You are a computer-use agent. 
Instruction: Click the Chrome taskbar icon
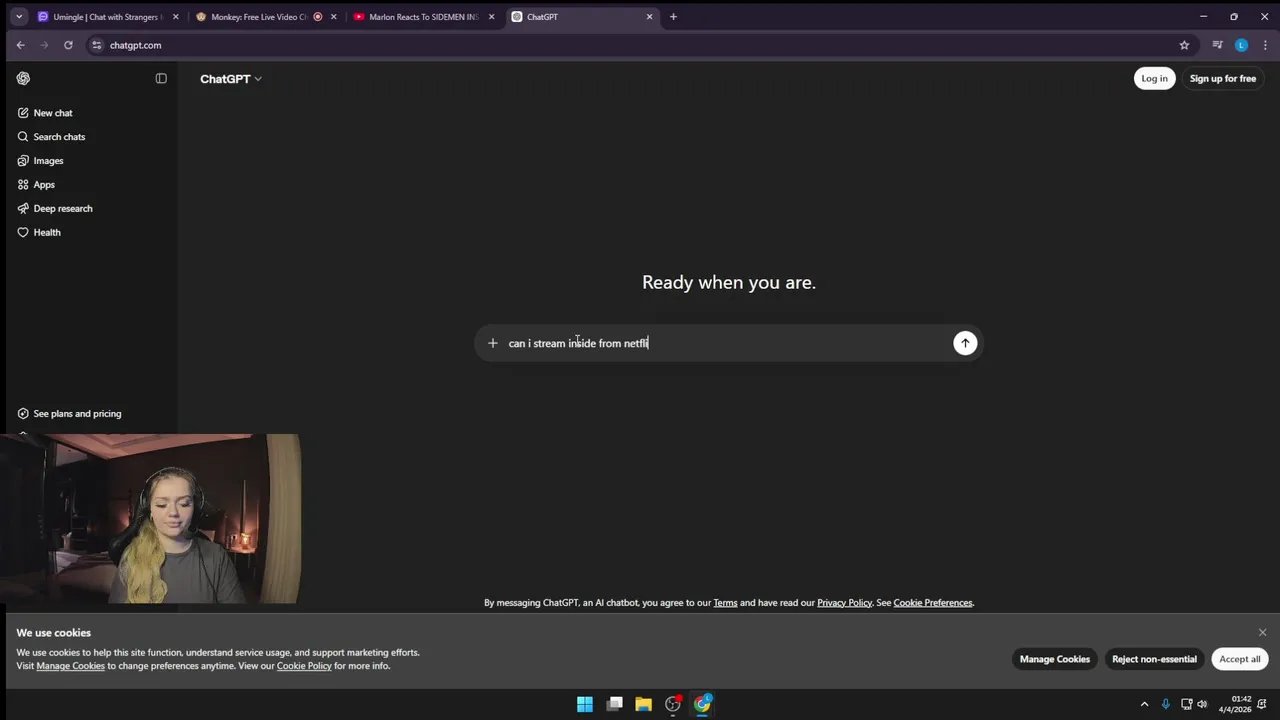coord(702,704)
